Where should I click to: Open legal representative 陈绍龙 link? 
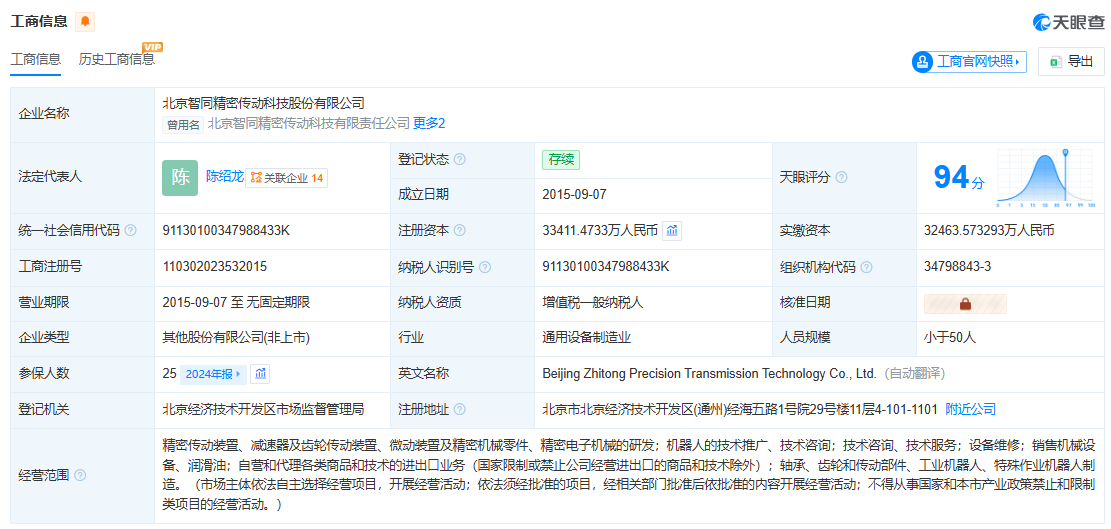click(x=225, y=176)
